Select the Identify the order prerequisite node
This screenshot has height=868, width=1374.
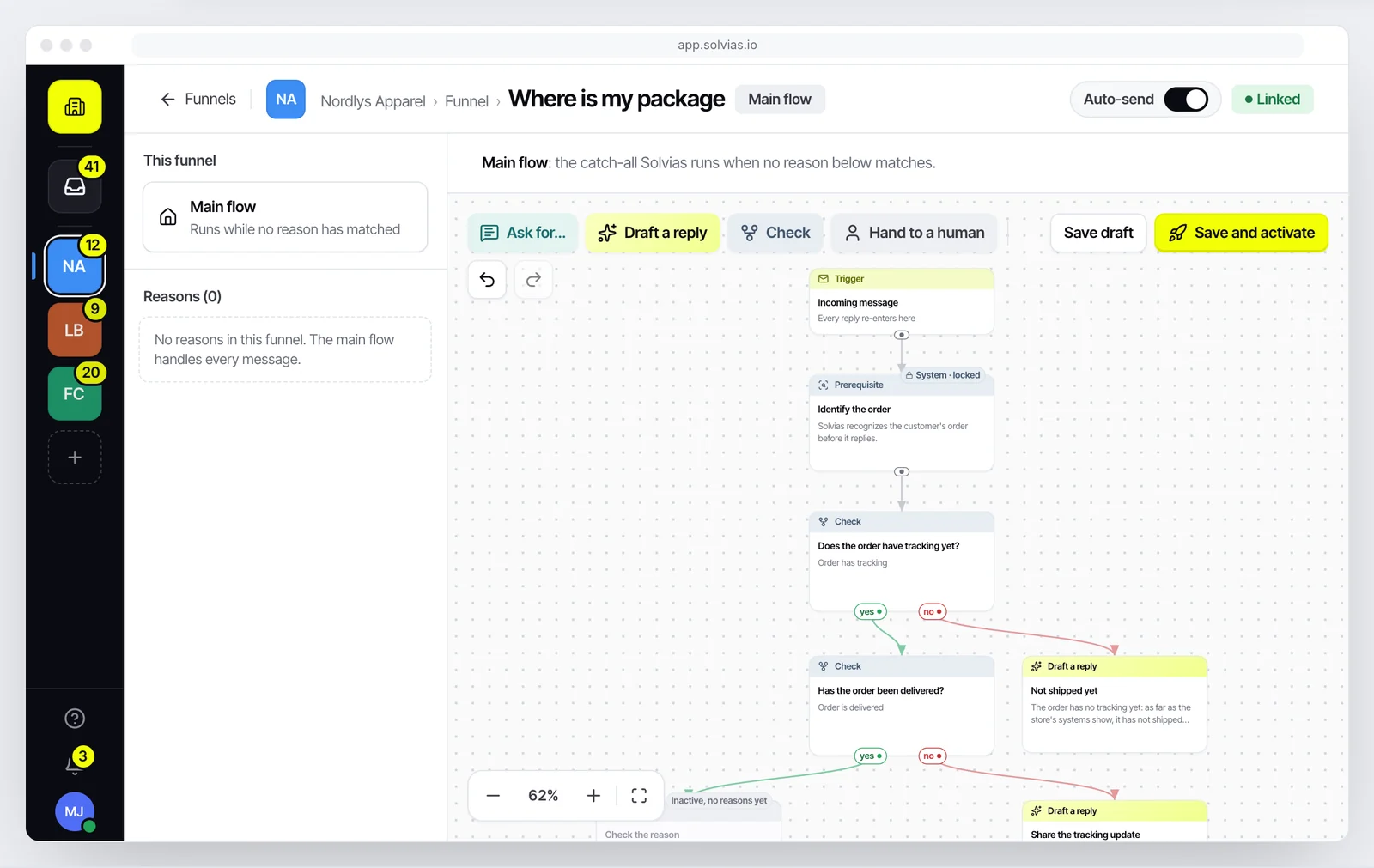pyautogui.click(x=902, y=422)
